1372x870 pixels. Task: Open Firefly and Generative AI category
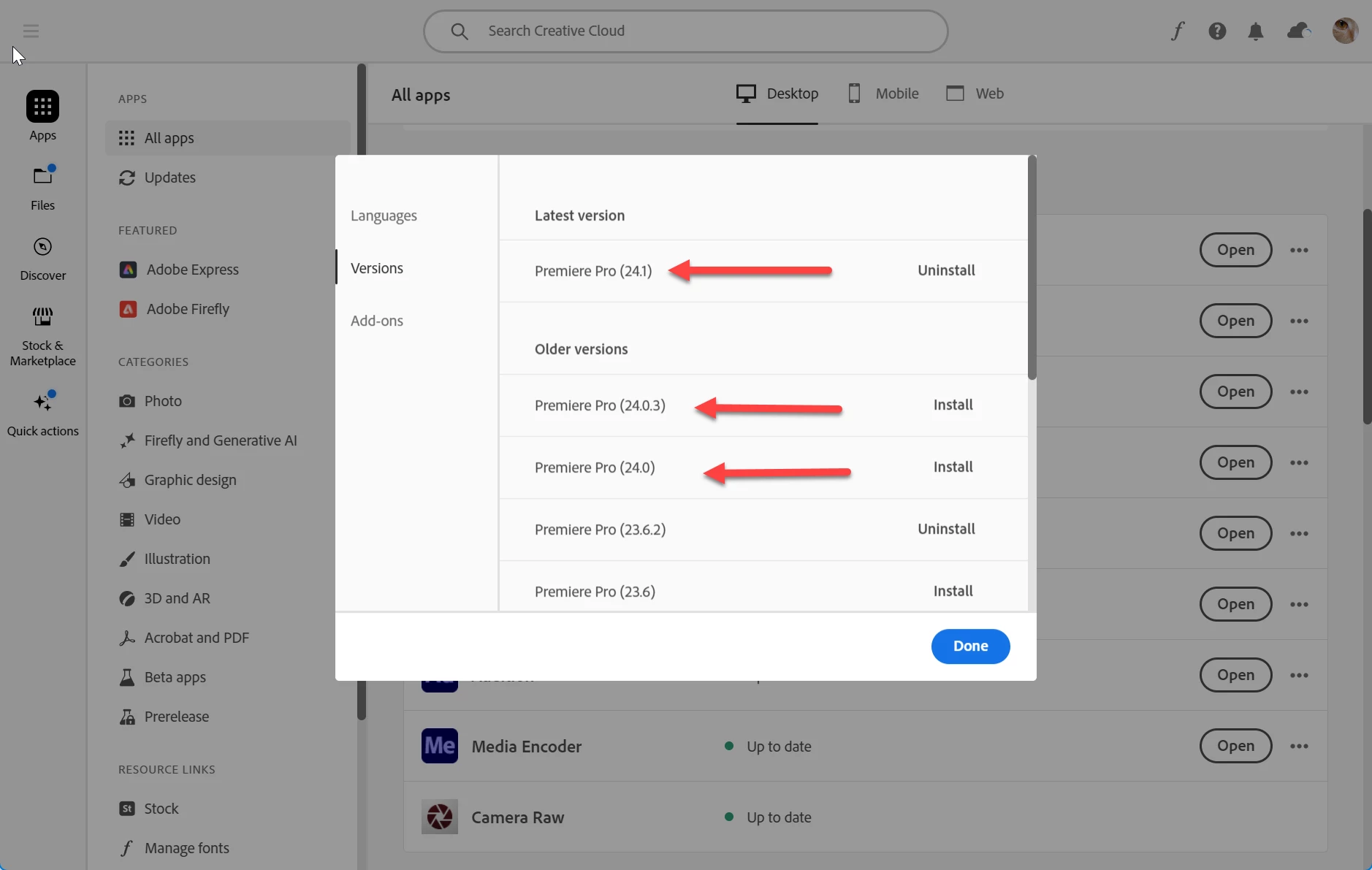tap(208, 440)
